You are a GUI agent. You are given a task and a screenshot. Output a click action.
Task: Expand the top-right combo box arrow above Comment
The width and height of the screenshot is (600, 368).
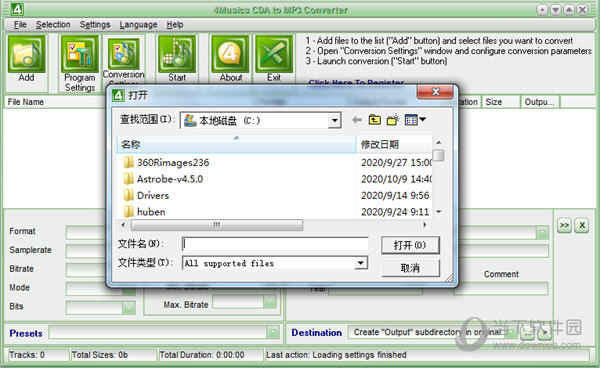[x=542, y=232]
